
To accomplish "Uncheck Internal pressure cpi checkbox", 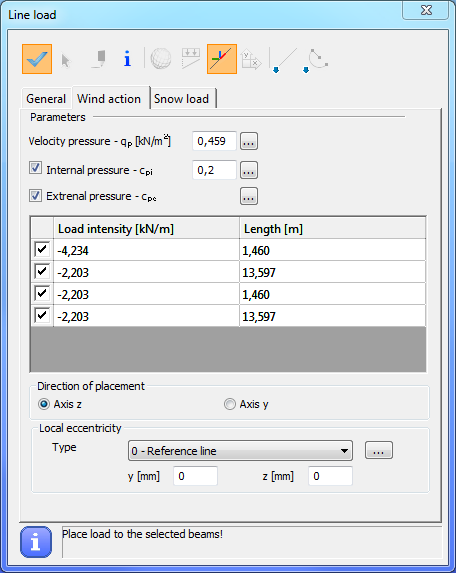I will (x=35, y=168).
